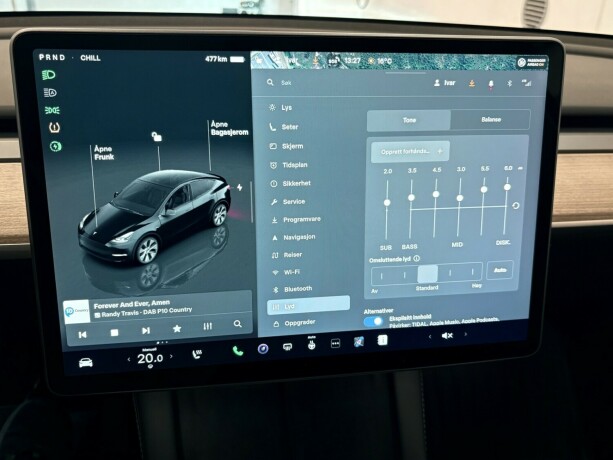Toggle the headlights indicator icon
Image resolution: width=613 pixels, height=460 pixels.
[48, 75]
